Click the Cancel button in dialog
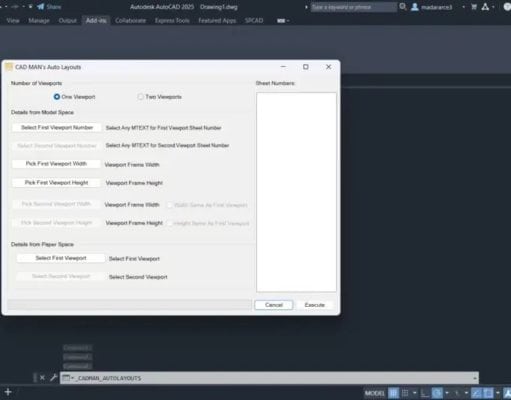 (274, 305)
